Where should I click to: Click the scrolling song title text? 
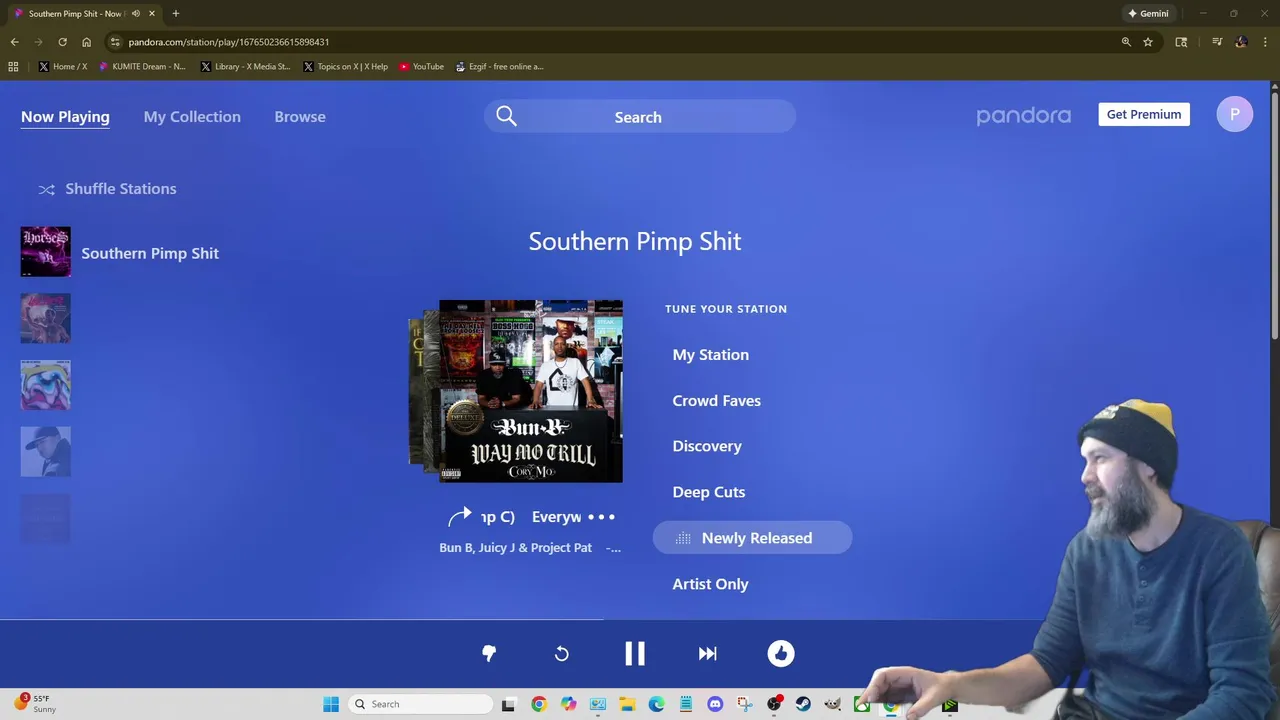pos(531,517)
